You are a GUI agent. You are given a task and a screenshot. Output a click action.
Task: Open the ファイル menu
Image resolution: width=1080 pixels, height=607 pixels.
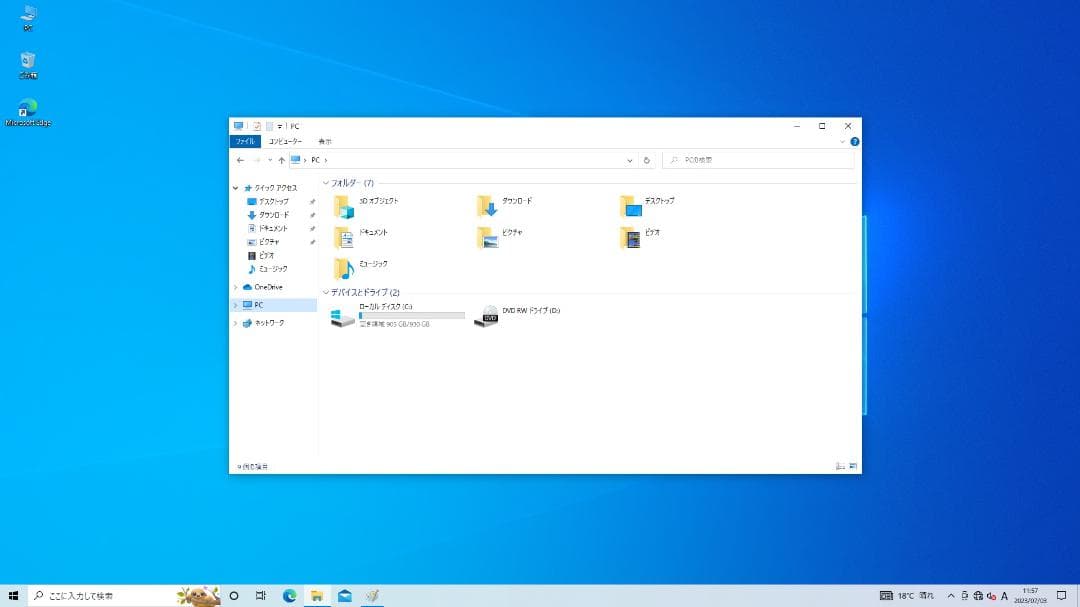[x=245, y=141]
